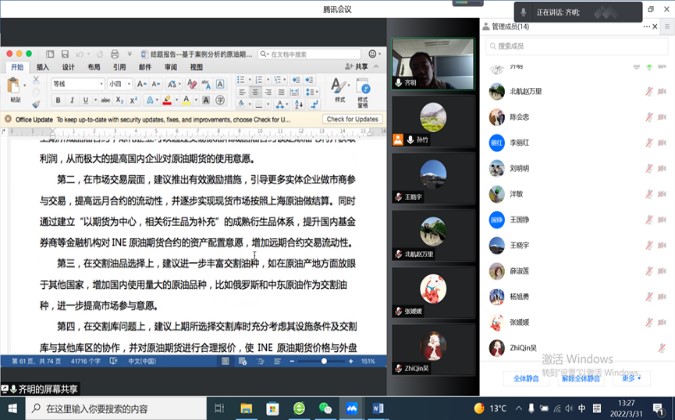Center-align the paragraph text
Image resolution: width=675 pixels, height=420 pixels.
pyautogui.click(x=255, y=93)
